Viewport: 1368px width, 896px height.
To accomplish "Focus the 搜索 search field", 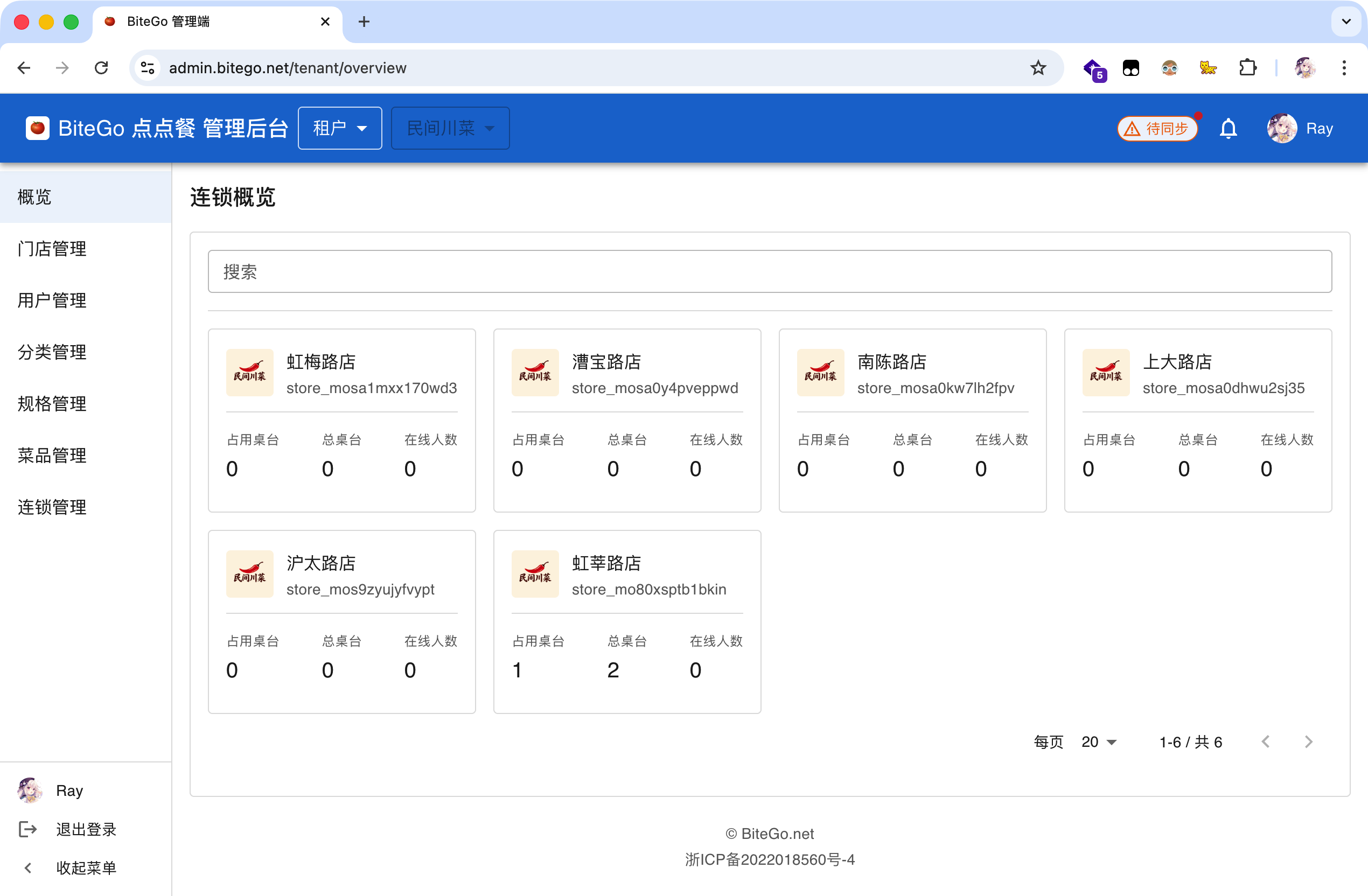I will (770, 271).
